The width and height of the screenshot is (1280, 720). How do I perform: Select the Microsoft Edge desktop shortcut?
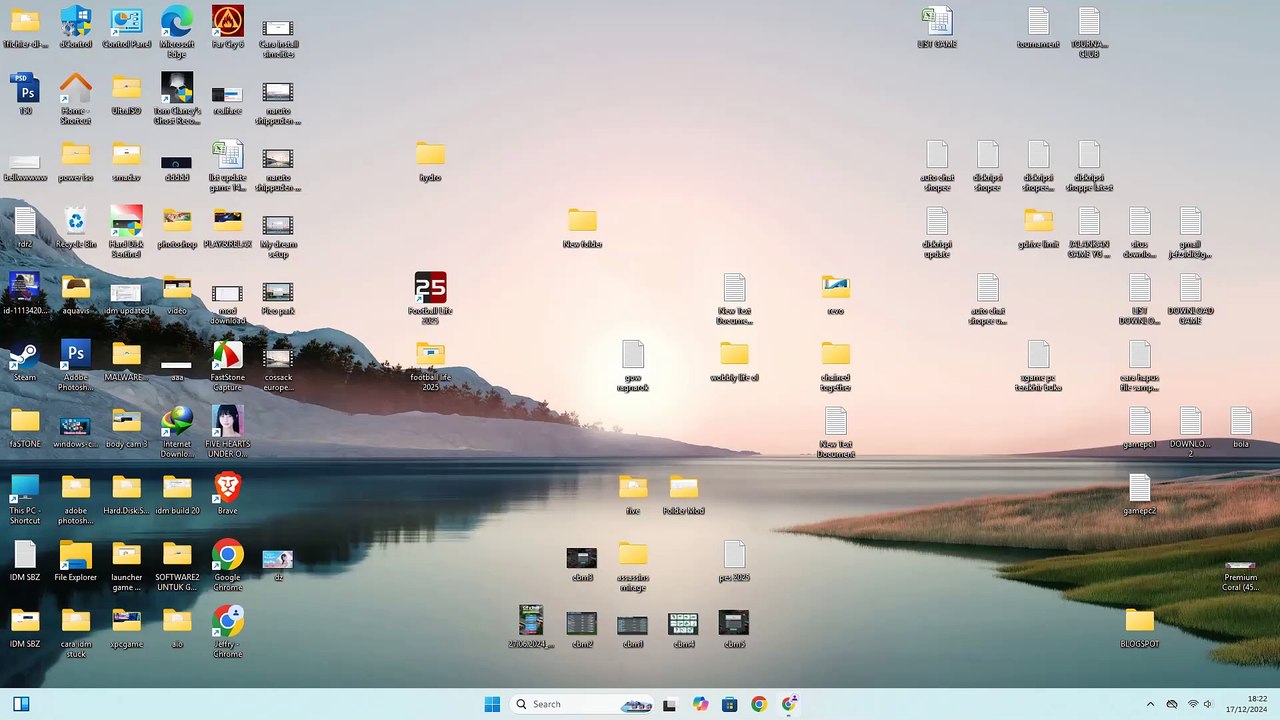click(x=177, y=31)
